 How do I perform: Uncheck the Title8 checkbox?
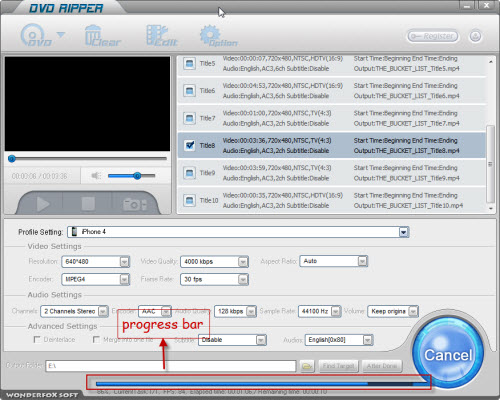pos(189,145)
